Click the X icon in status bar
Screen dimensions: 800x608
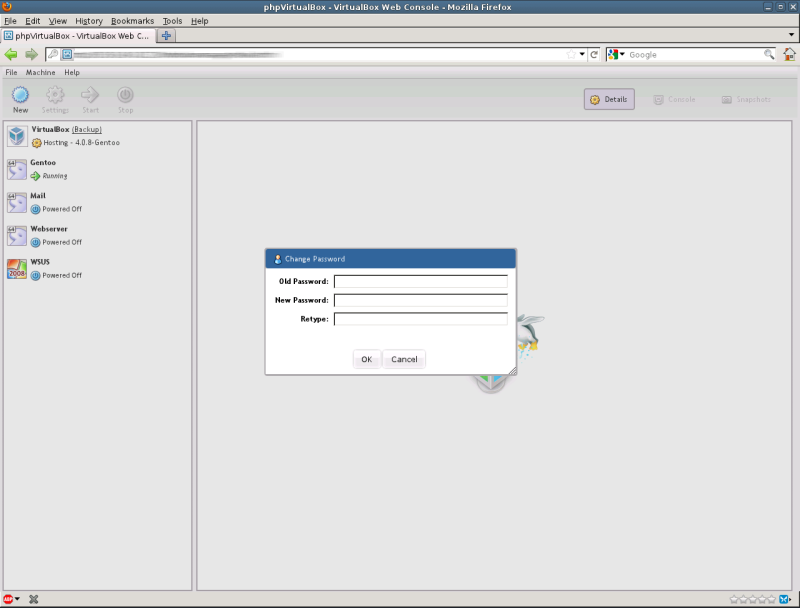pyautogui.click(x=34, y=599)
